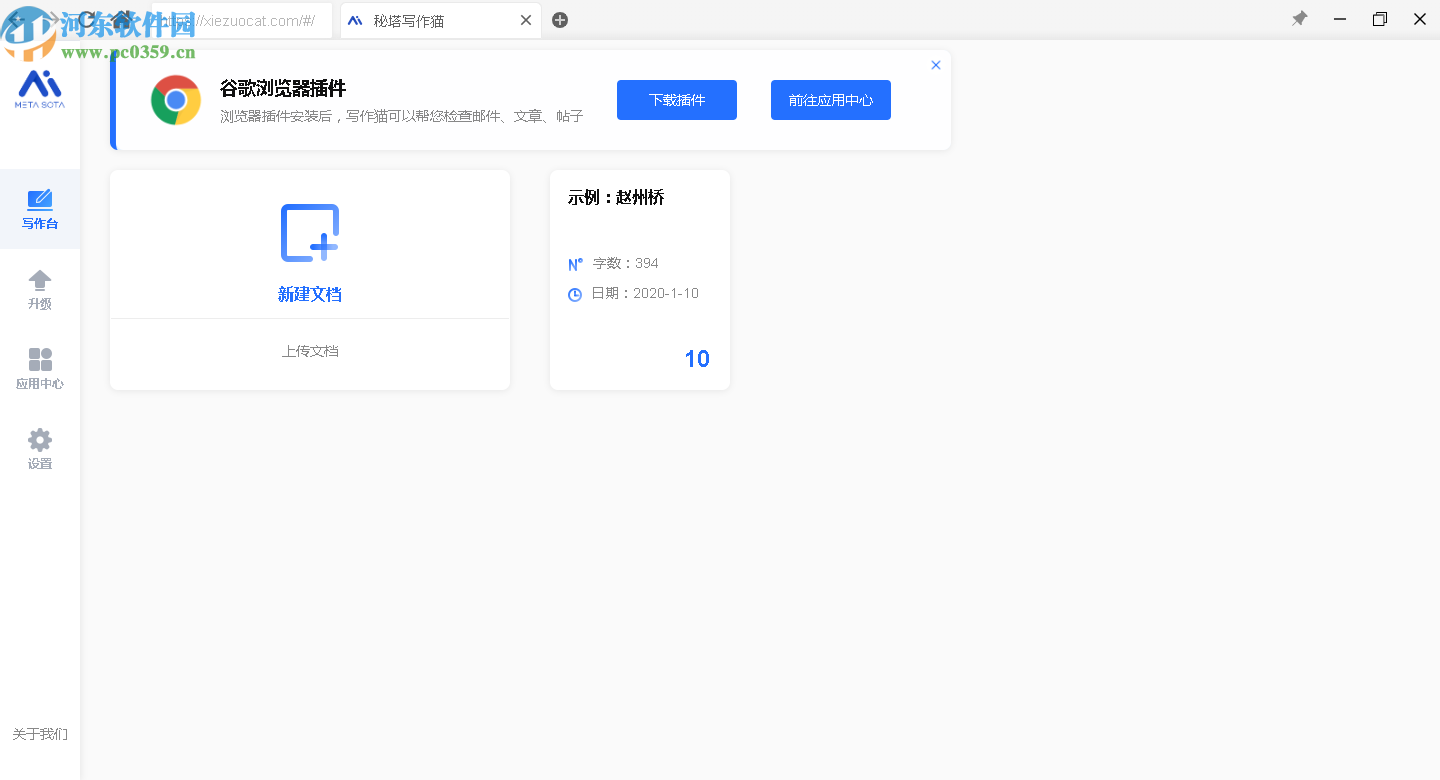Image resolution: width=1440 pixels, height=780 pixels.
Task: Dismiss the browser plugin banner
Action: click(x=935, y=64)
